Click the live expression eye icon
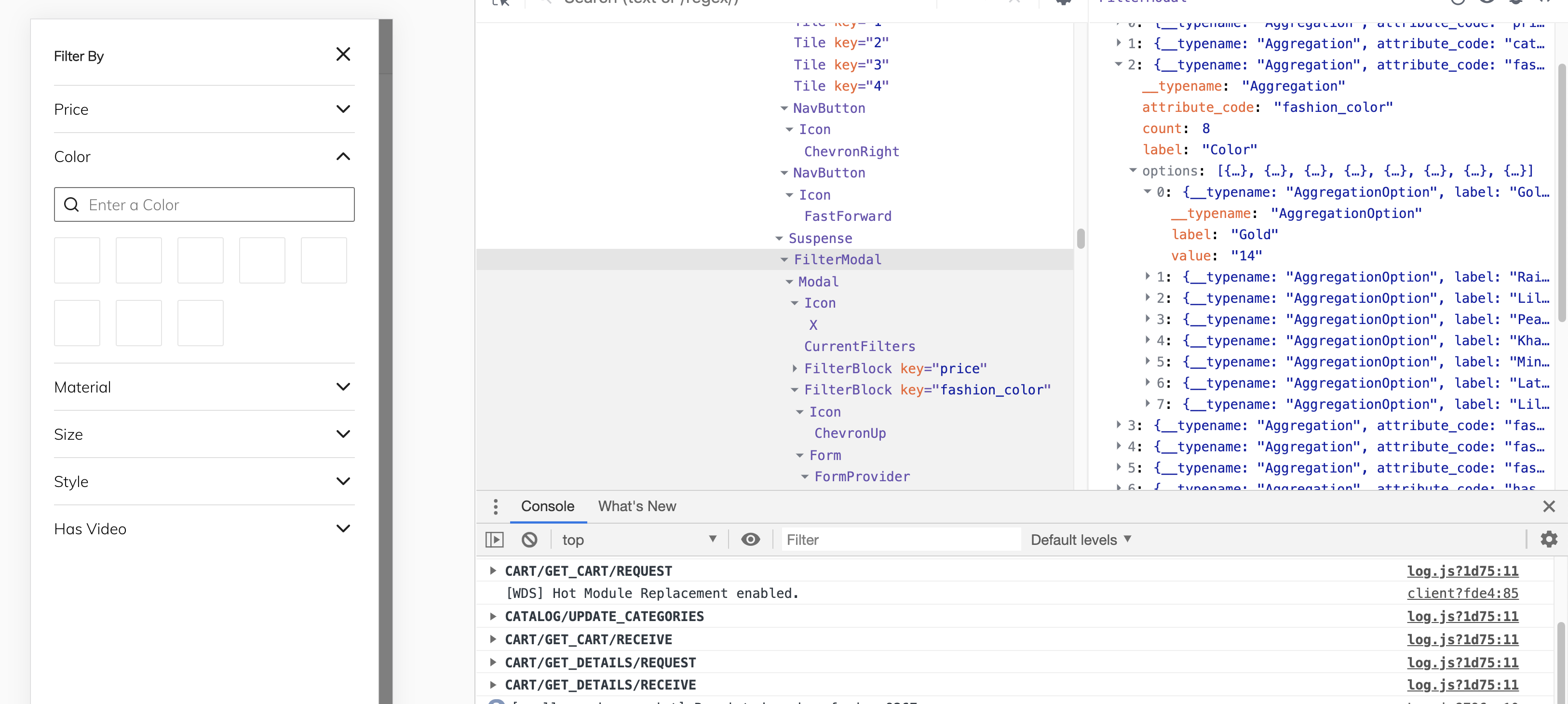The width and height of the screenshot is (1568, 704). [750, 539]
